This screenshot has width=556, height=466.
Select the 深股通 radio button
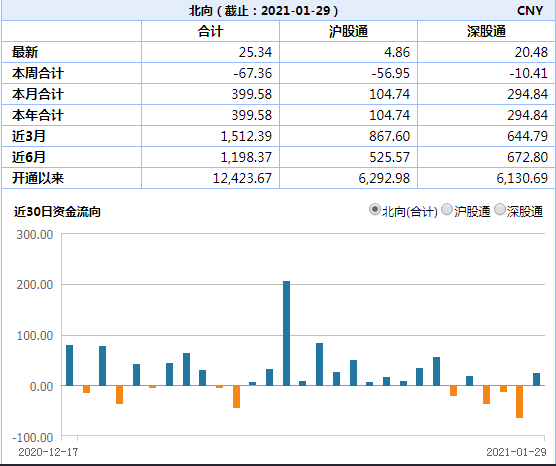click(500, 210)
